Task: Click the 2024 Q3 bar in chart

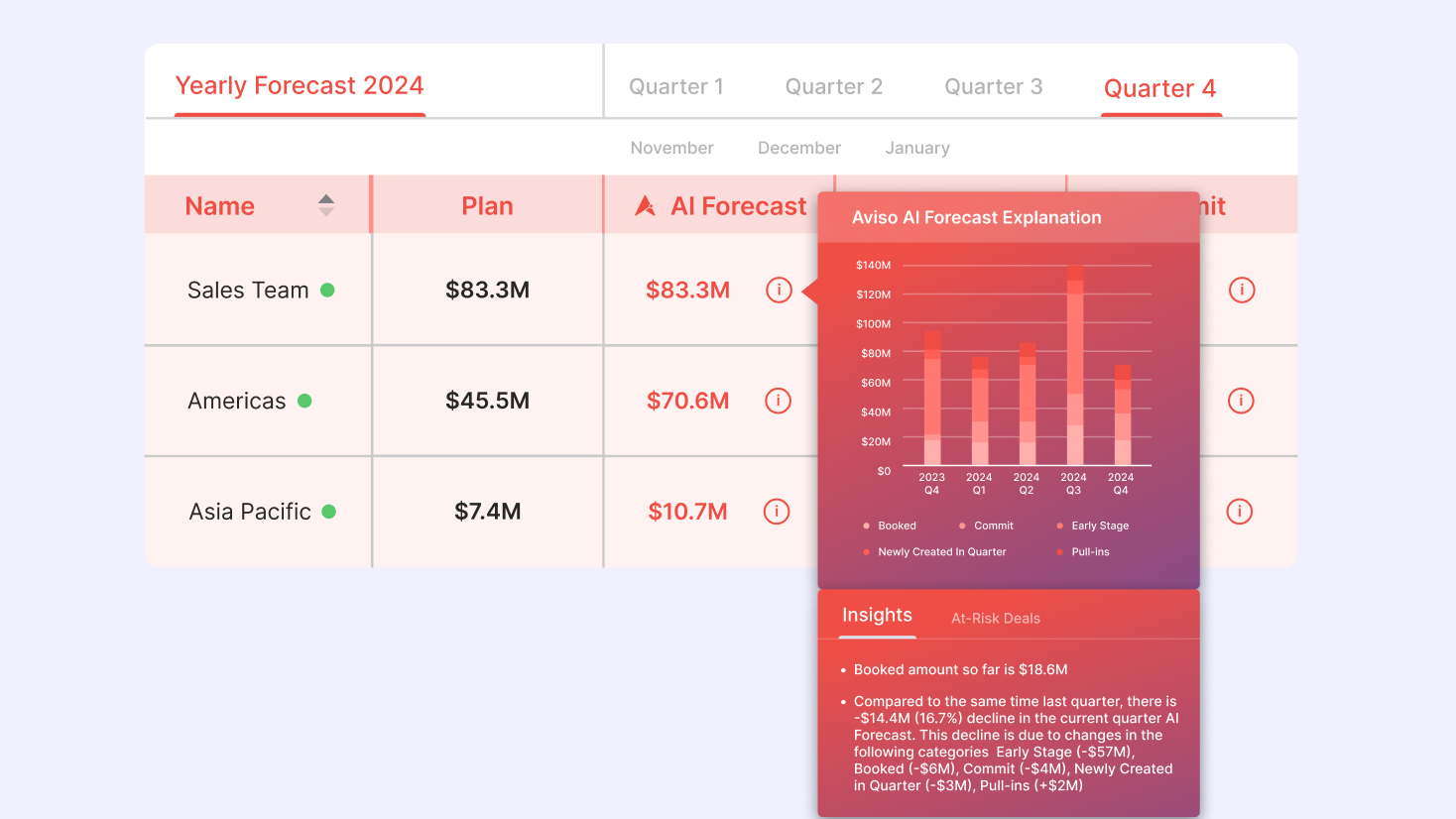Action: coord(1074,365)
